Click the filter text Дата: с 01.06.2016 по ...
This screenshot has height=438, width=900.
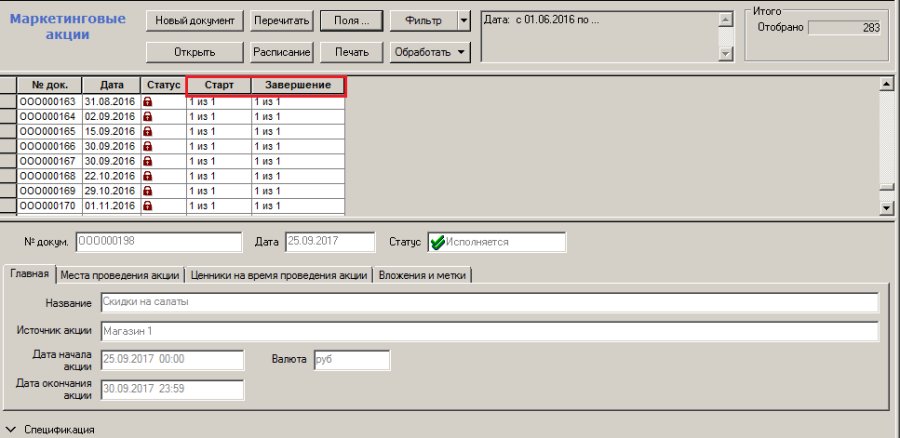pyautogui.click(x=541, y=19)
